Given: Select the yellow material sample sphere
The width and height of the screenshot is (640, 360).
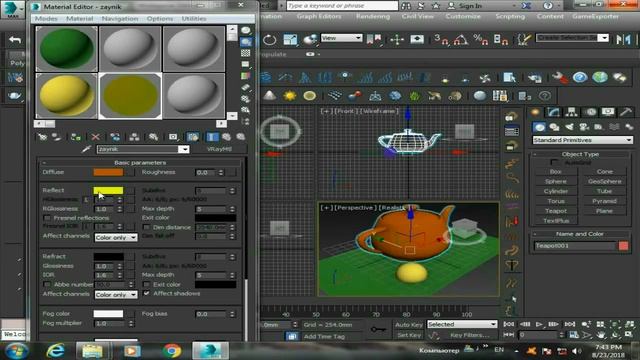Looking at the screenshot, I should (x=67, y=96).
